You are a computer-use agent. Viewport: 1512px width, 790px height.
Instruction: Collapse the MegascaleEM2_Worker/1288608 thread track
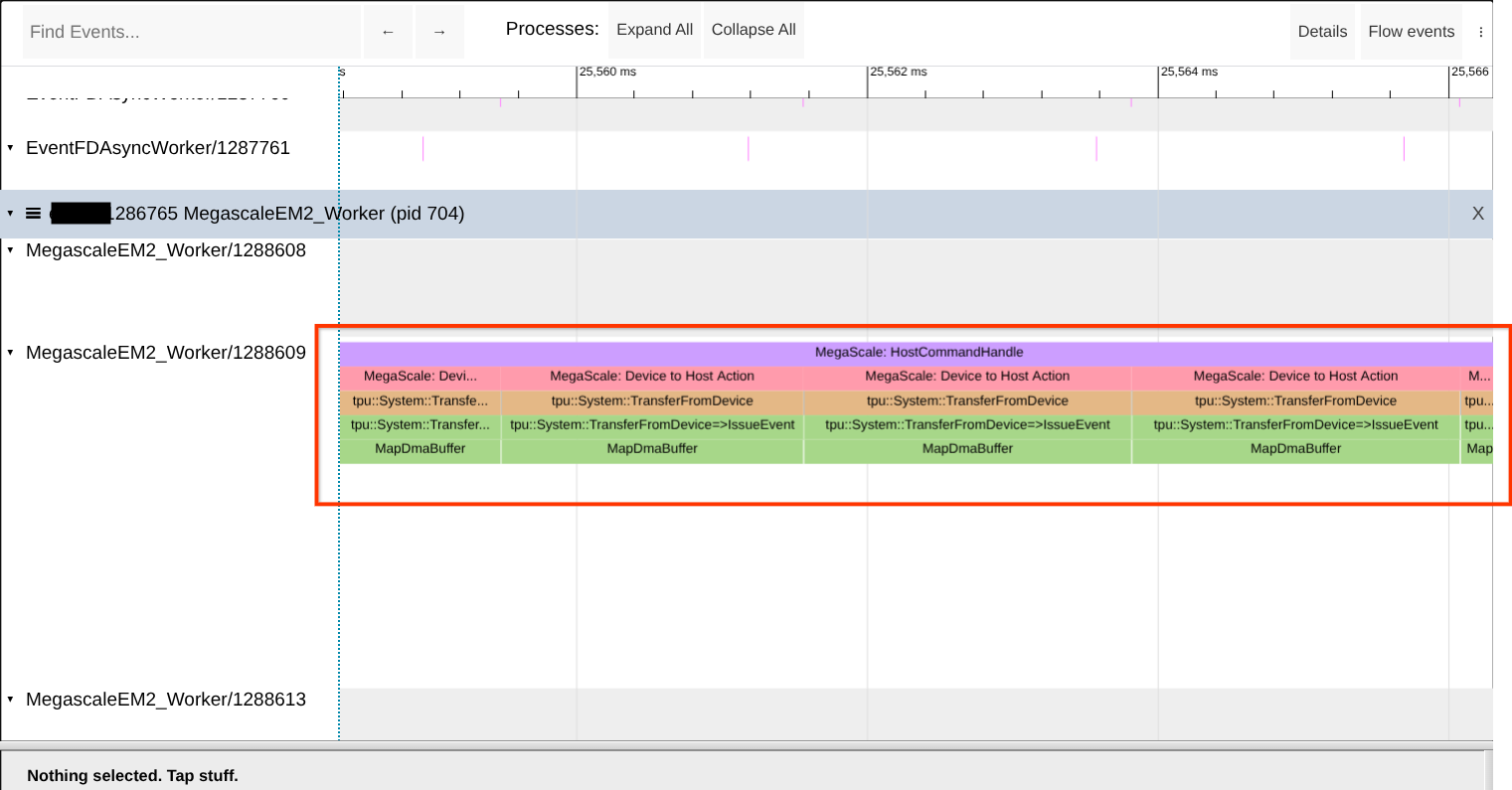[x=10, y=249]
